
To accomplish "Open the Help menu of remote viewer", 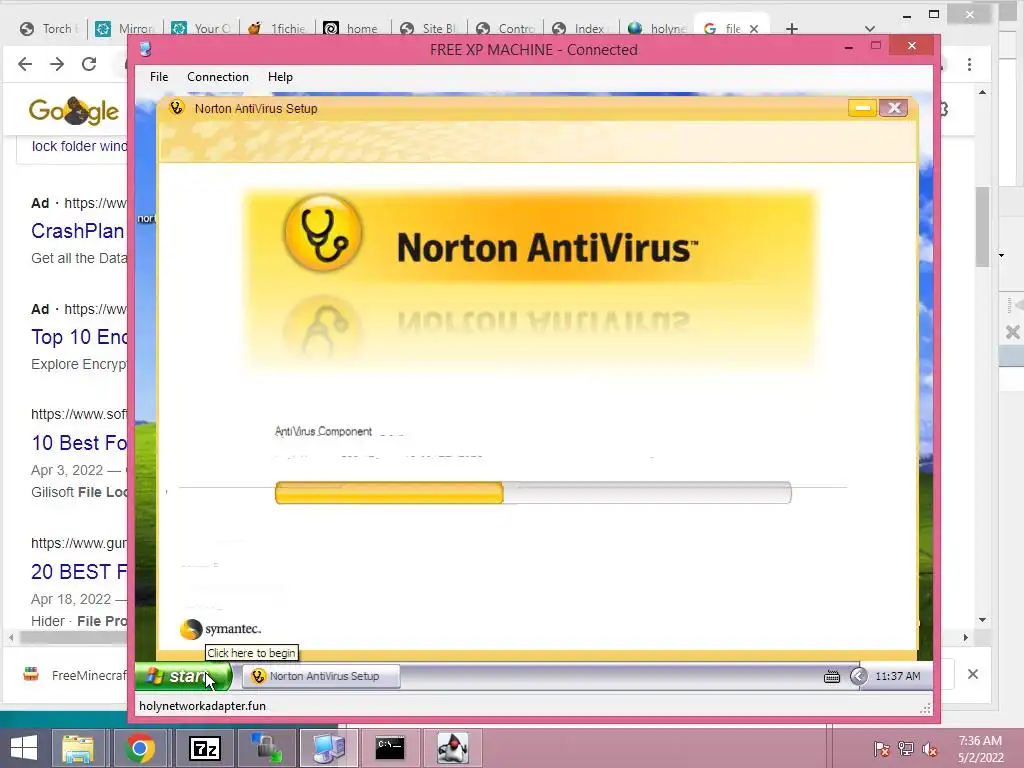I will [x=280, y=77].
